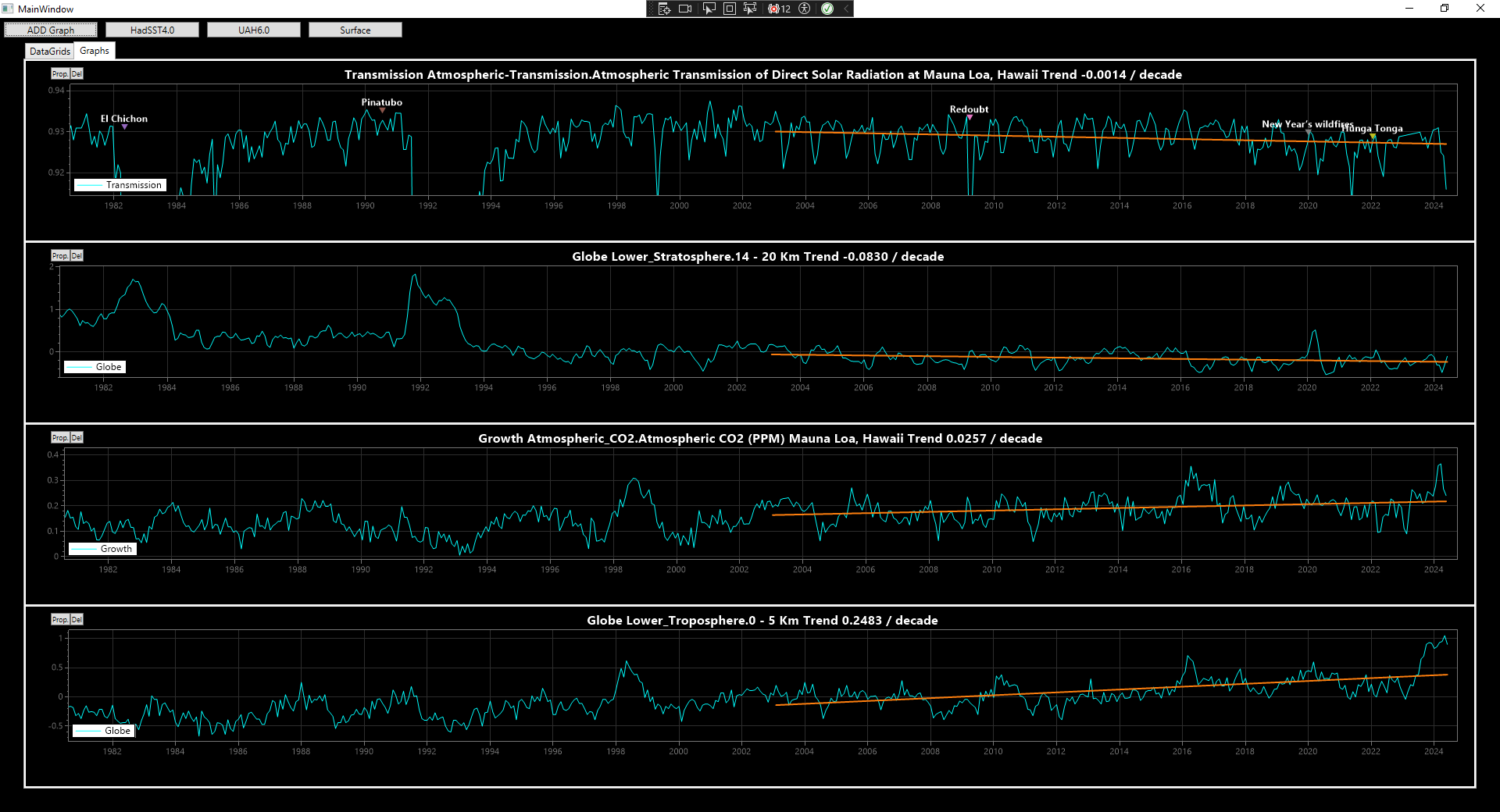Click the Surface button
The image size is (1500, 812).
coord(355,30)
